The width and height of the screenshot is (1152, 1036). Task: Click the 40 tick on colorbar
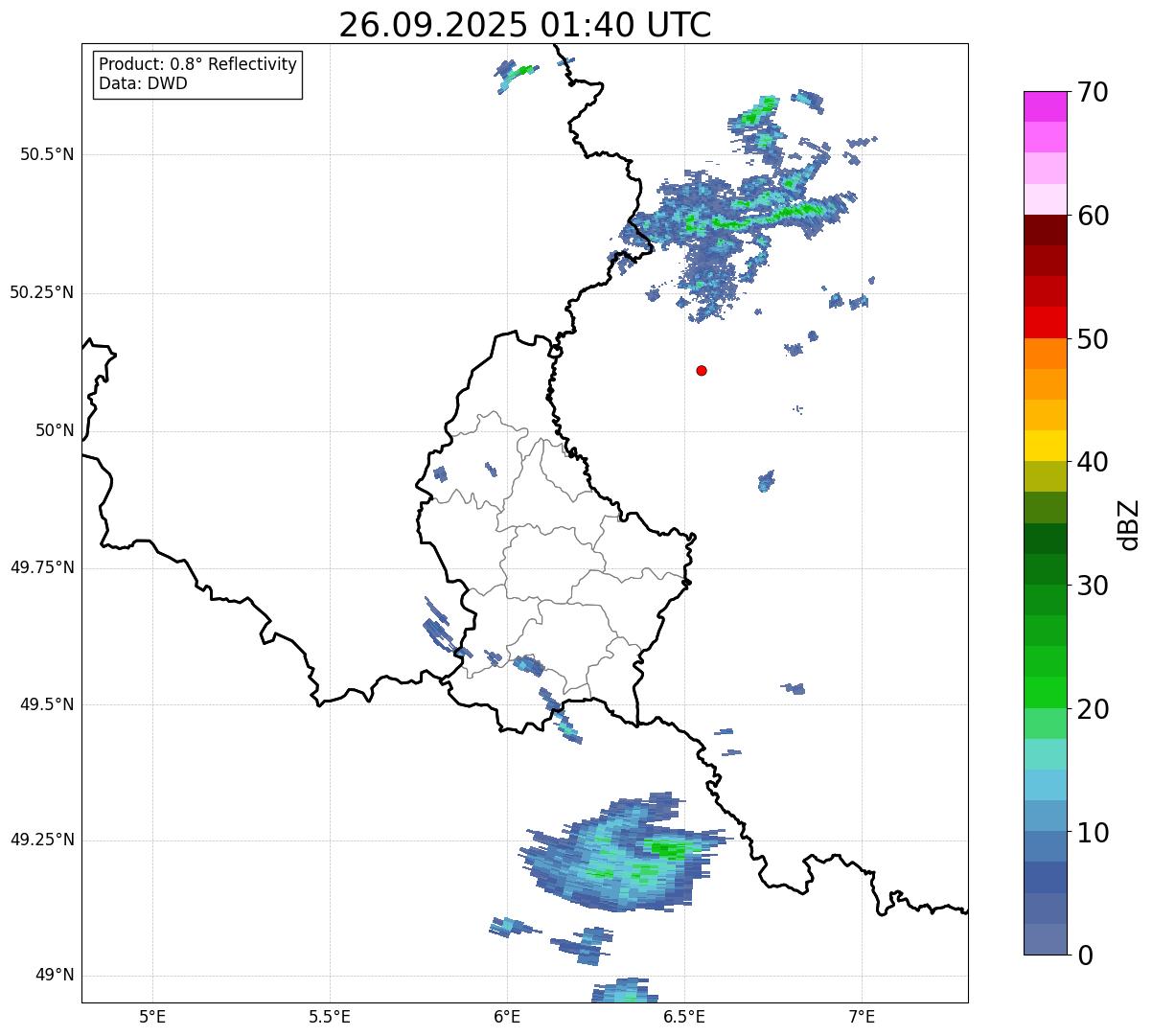tap(1092, 462)
